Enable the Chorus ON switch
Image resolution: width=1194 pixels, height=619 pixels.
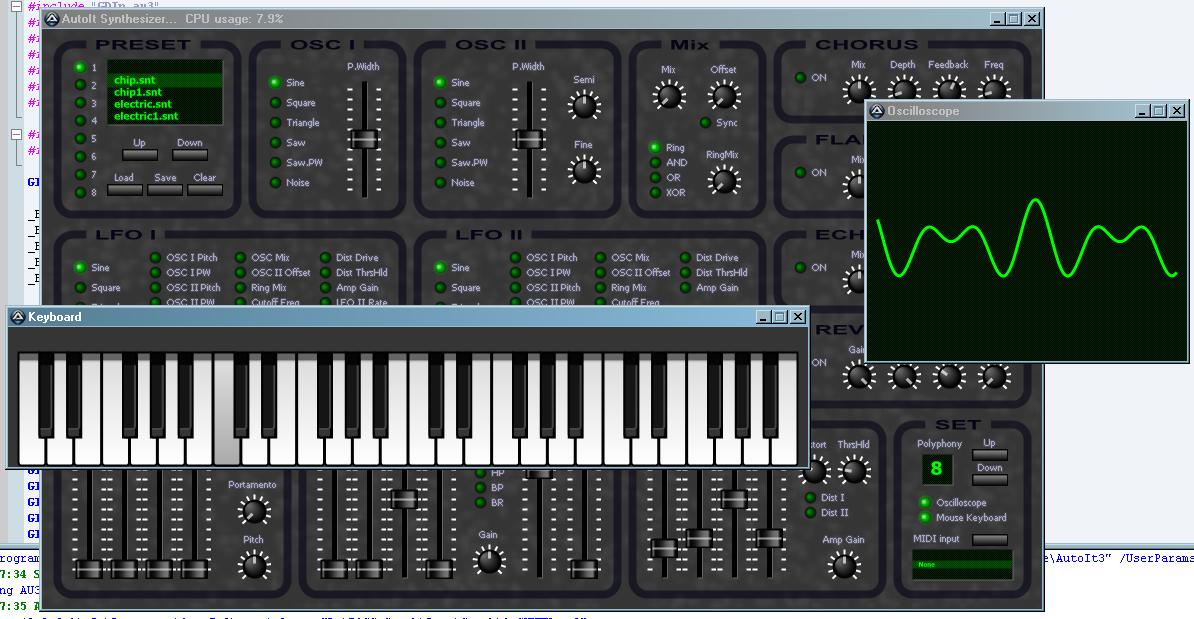(x=801, y=78)
